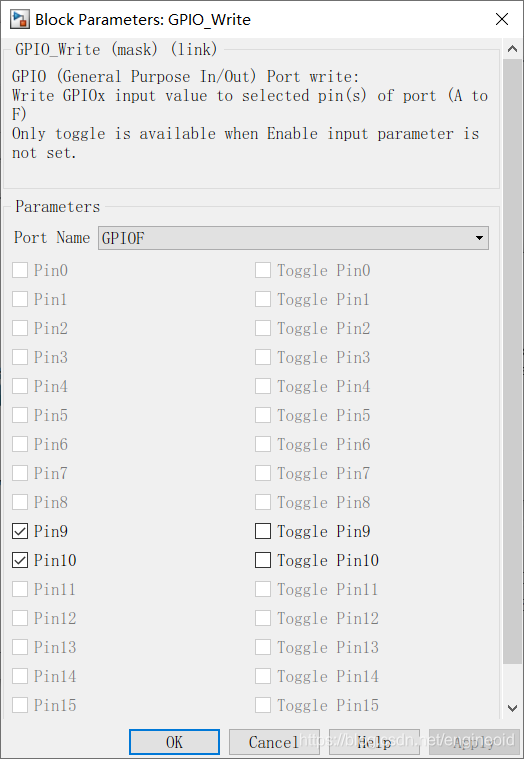Open Help for this block
524x759 pixels.
pos(374,742)
